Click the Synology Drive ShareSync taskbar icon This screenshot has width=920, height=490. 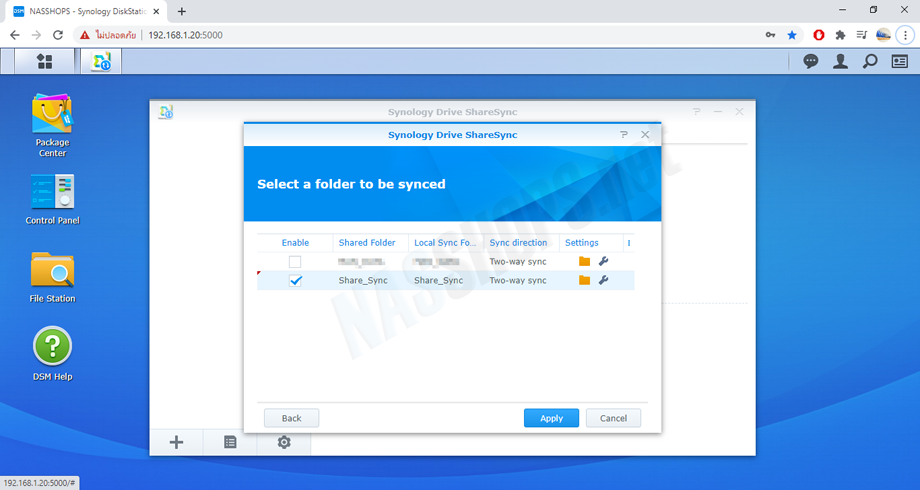[102, 62]
